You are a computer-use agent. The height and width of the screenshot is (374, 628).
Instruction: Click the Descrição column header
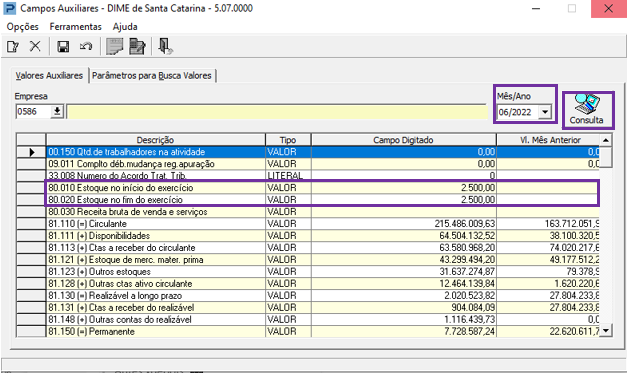155,140
